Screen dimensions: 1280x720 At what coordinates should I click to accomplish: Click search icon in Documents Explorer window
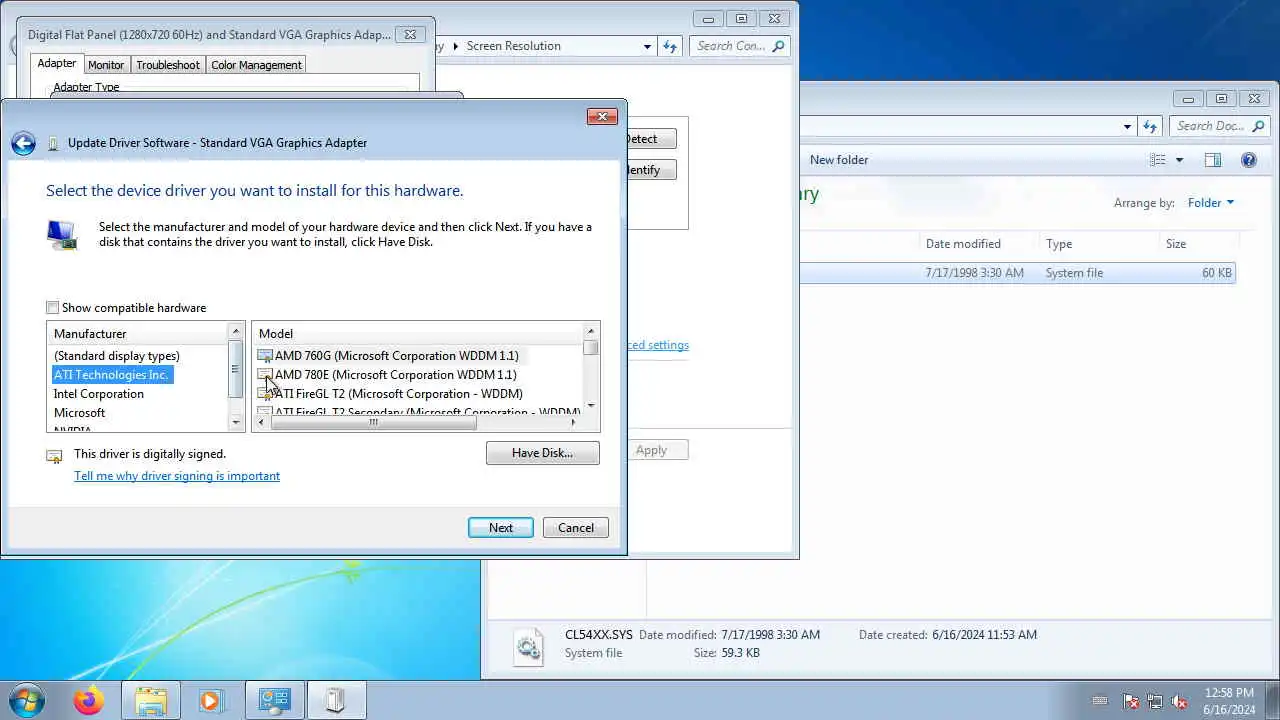tap(1259, 126)
